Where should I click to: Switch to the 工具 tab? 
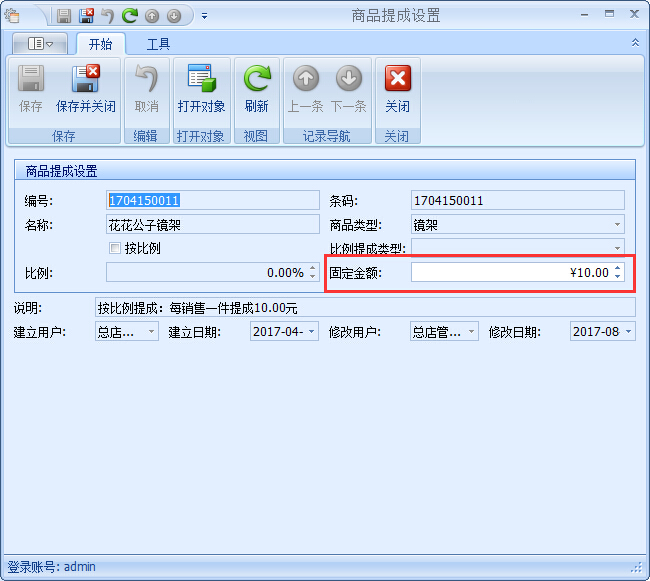pos(158,44)
